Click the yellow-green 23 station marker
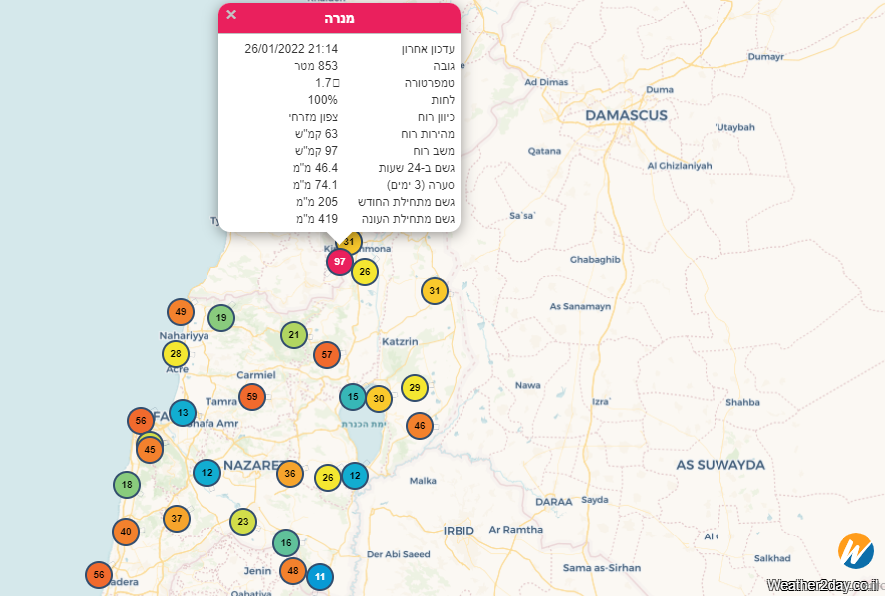Screen dimensions: 885x596 coord(243,522)
